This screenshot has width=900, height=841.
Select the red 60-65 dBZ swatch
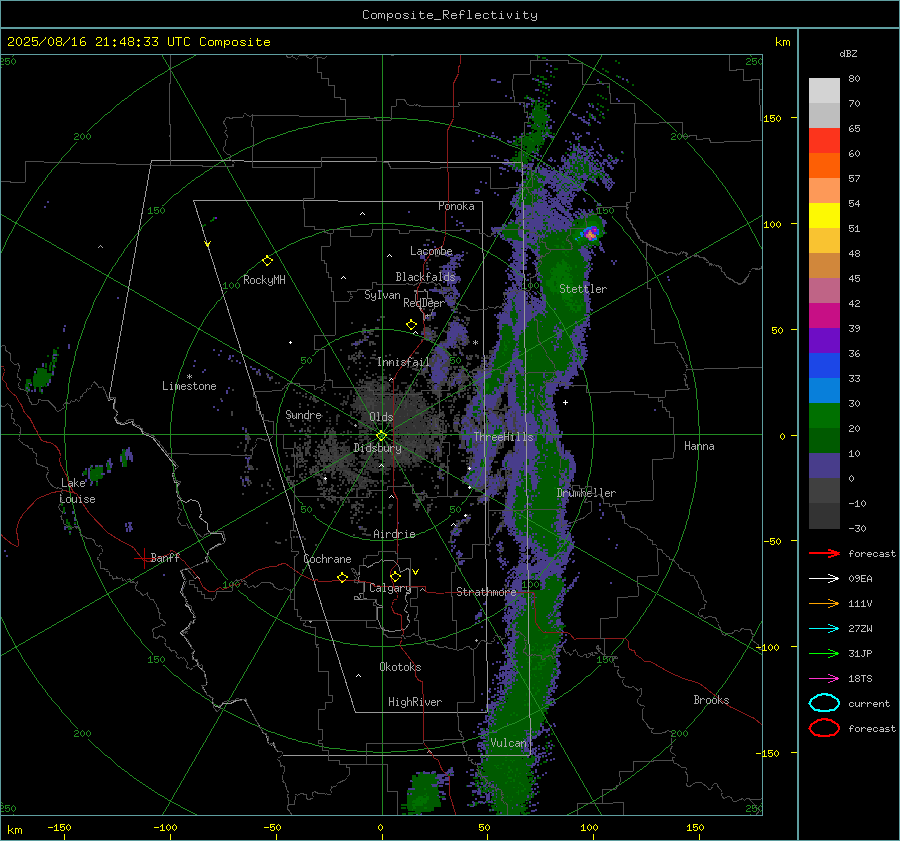tap(824, 141)
